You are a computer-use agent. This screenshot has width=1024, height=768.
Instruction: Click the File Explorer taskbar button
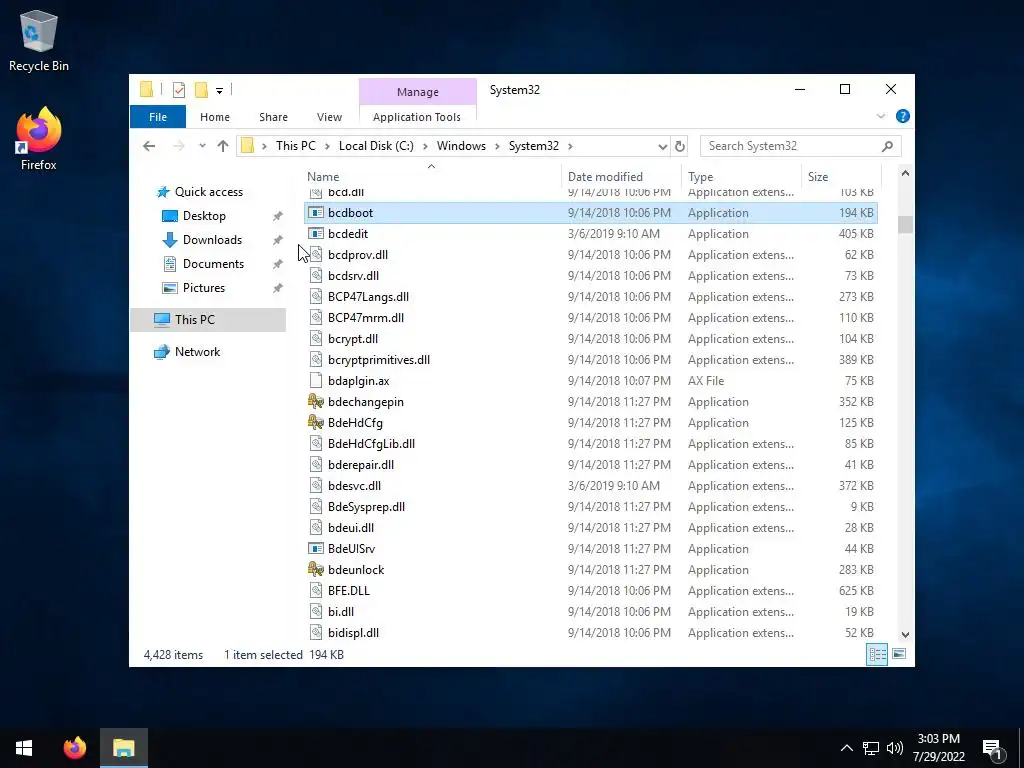pyautogui.click(x=123, y=748)
